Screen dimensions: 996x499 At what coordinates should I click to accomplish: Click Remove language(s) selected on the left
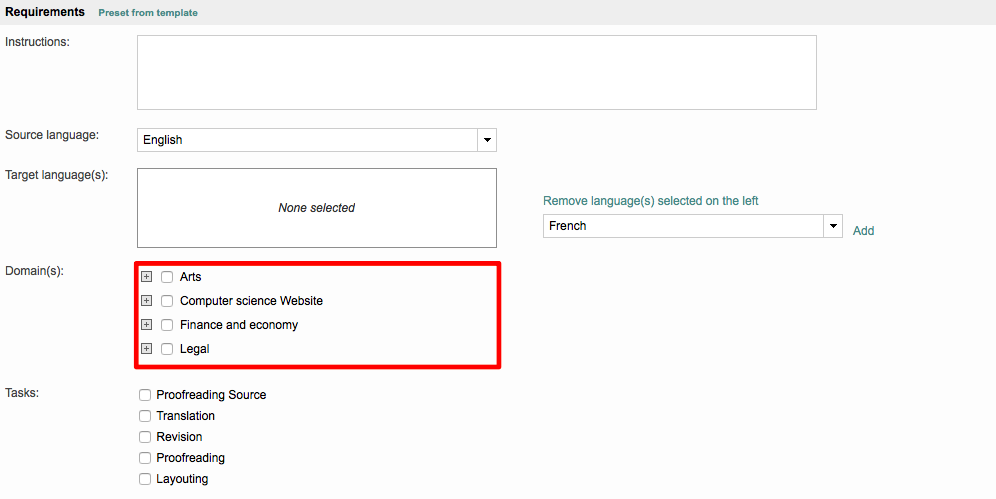click(x=650, y=201)
